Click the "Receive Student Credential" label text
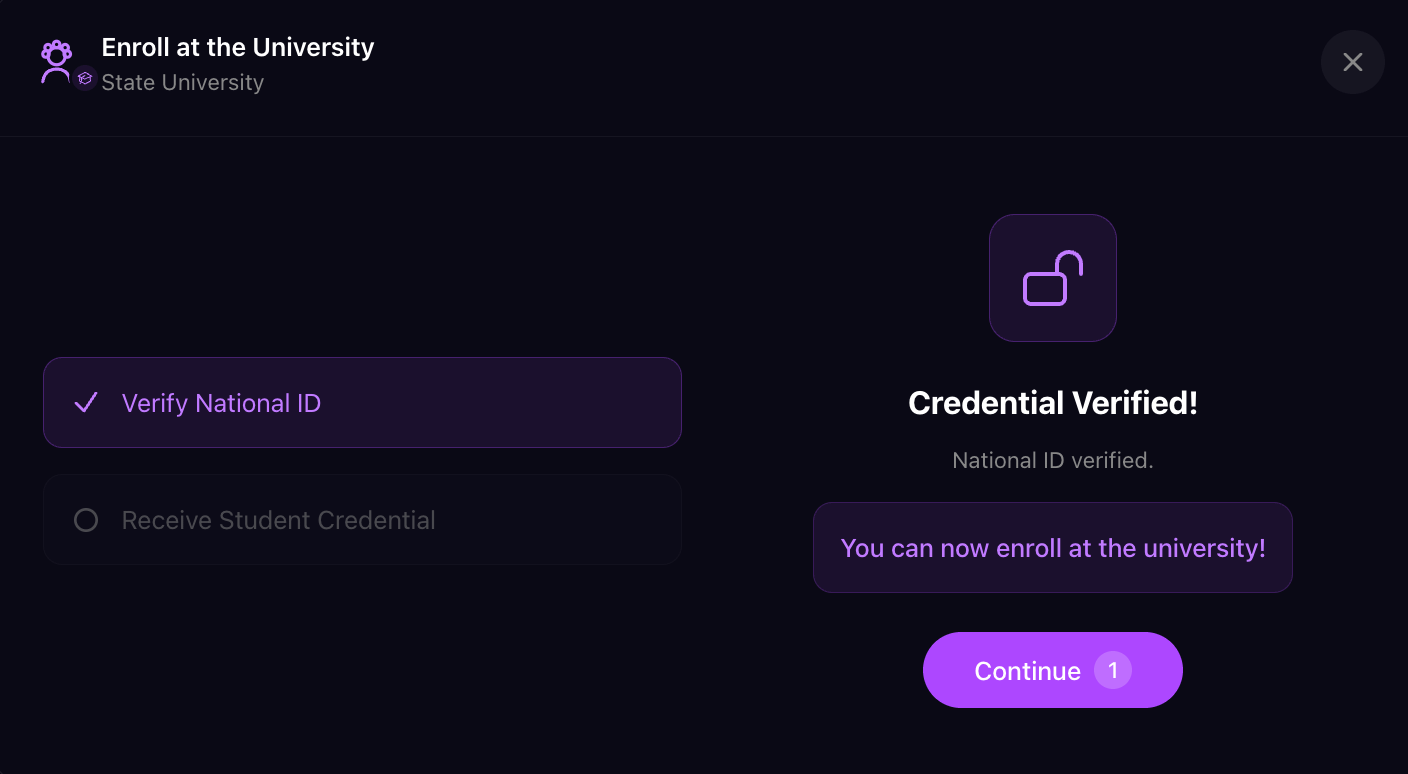 pos(279,520)
